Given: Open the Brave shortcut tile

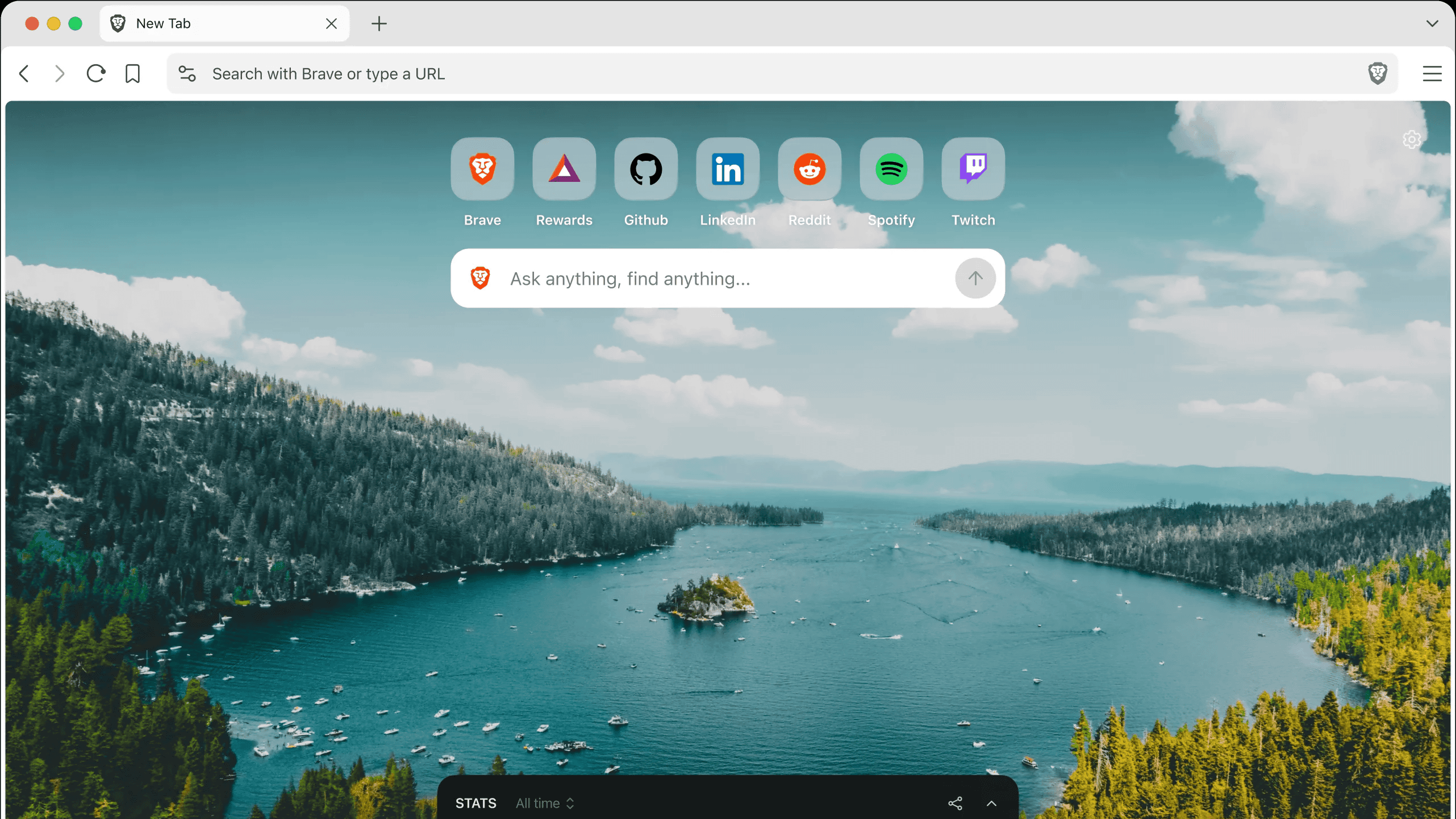Looking at the screenshot, I should tap(482, 169).
